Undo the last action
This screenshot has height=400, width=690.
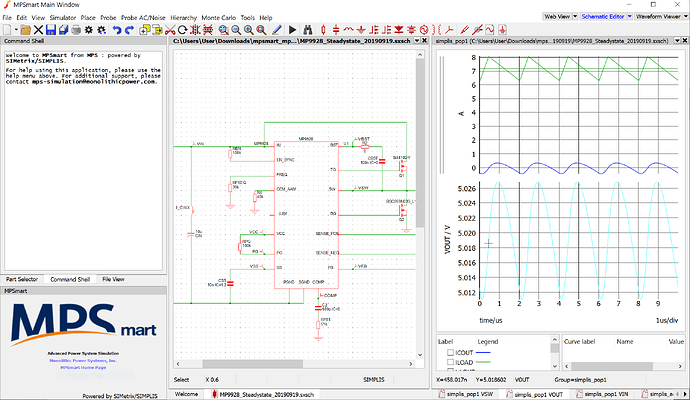pos(117,29)
